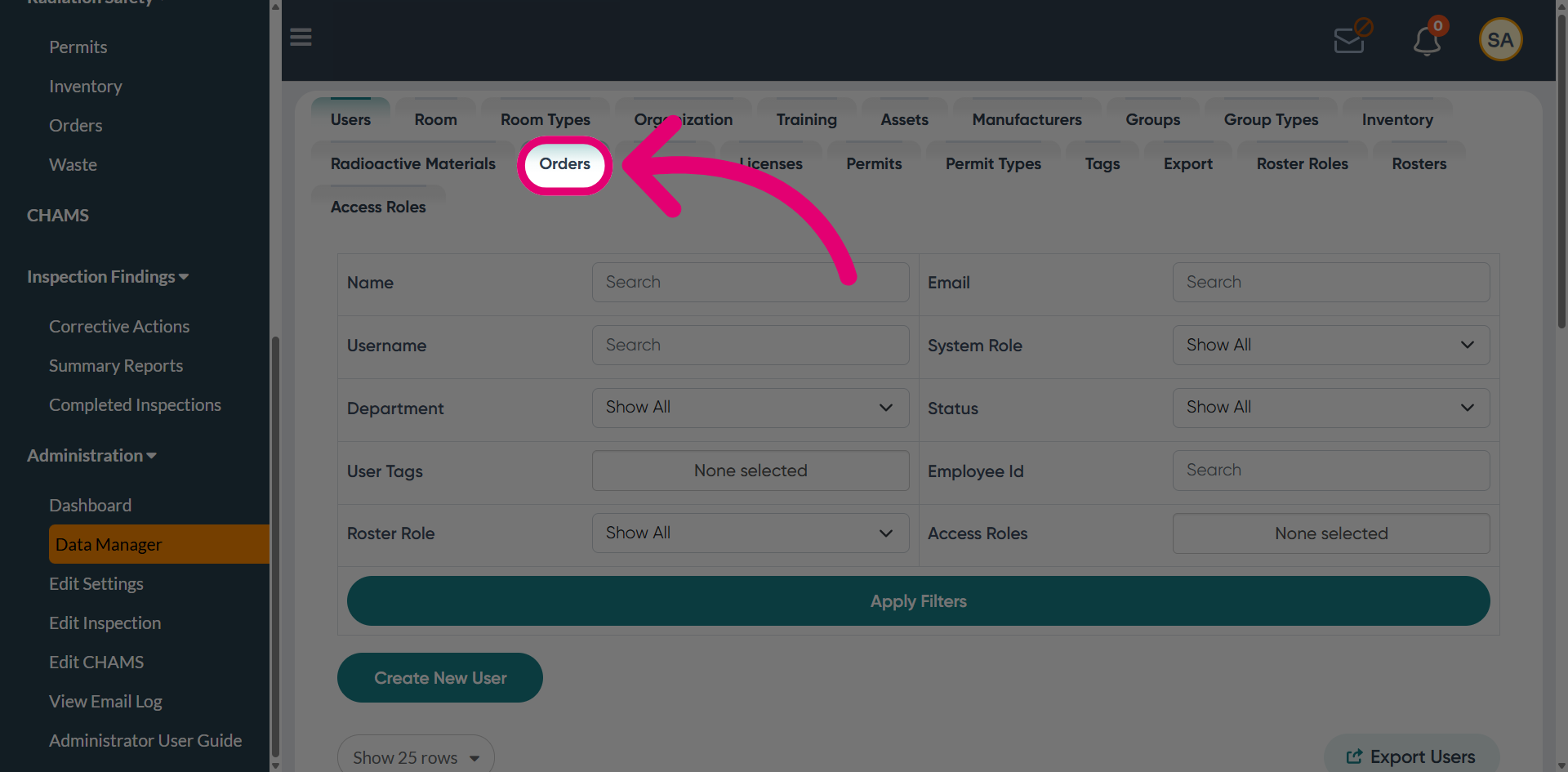Open Dashboard under Administration
Screen dimensions: 1568x772
coord(90,506)
